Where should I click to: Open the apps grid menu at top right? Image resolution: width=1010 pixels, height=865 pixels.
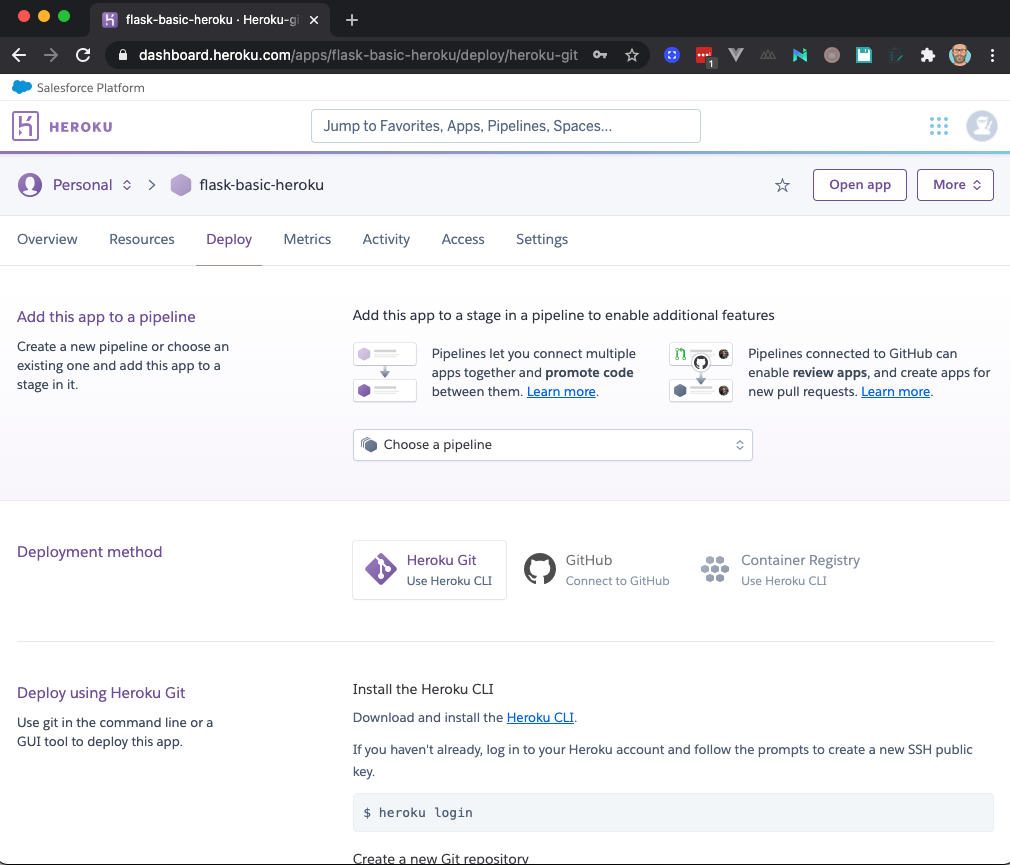[938, 125]
